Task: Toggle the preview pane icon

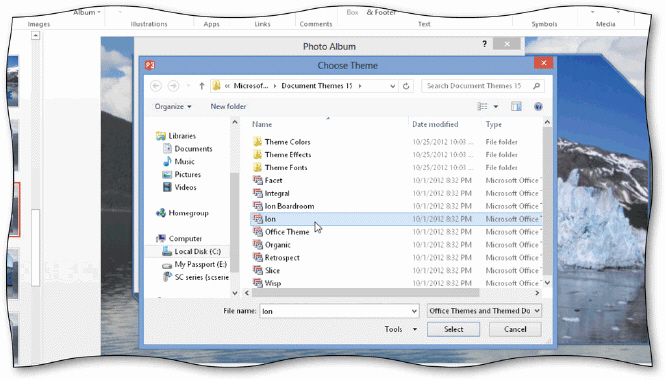Action: pyautogui.click(x=516, y=106)
